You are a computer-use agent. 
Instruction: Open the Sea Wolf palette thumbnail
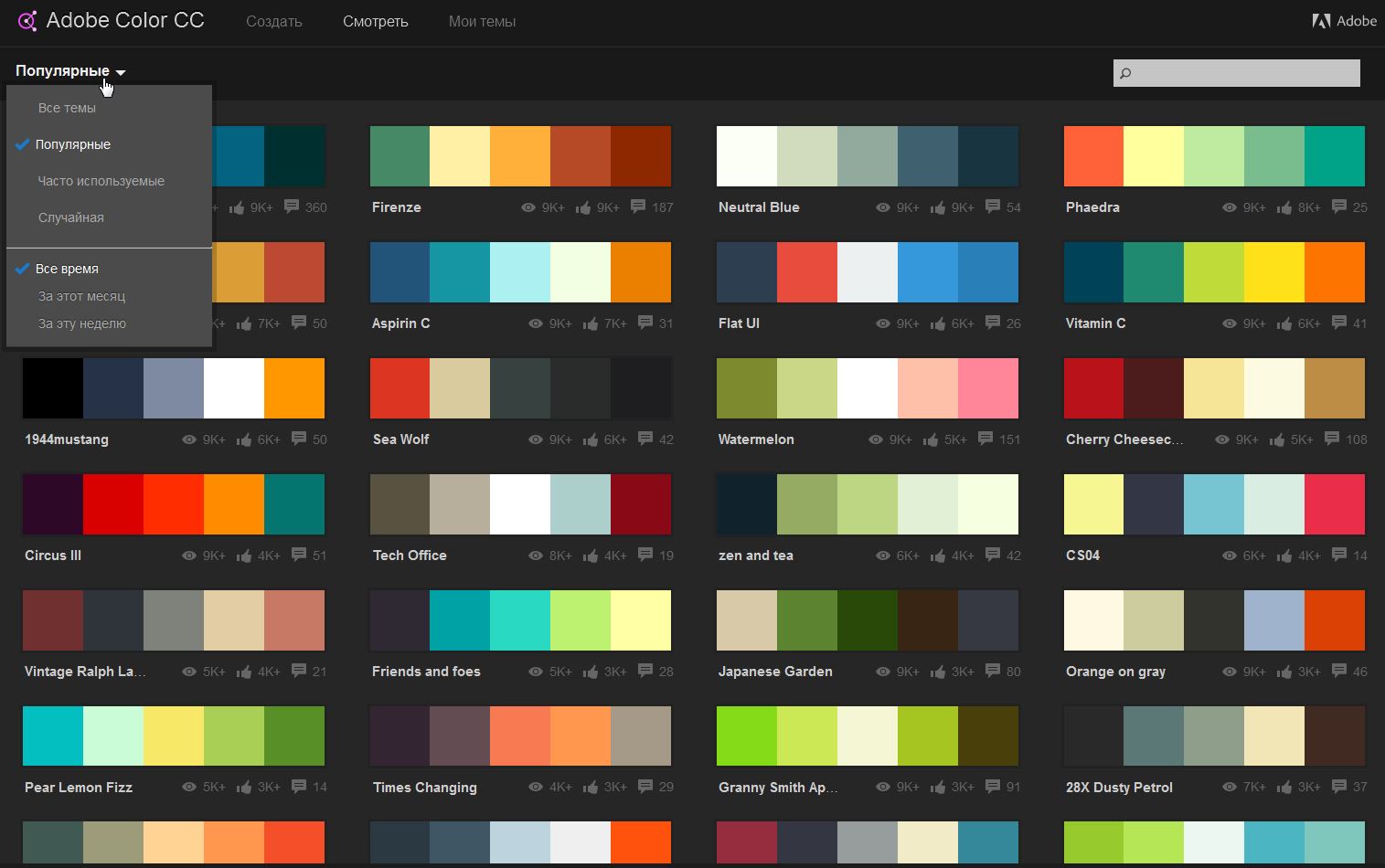[520, 388]
